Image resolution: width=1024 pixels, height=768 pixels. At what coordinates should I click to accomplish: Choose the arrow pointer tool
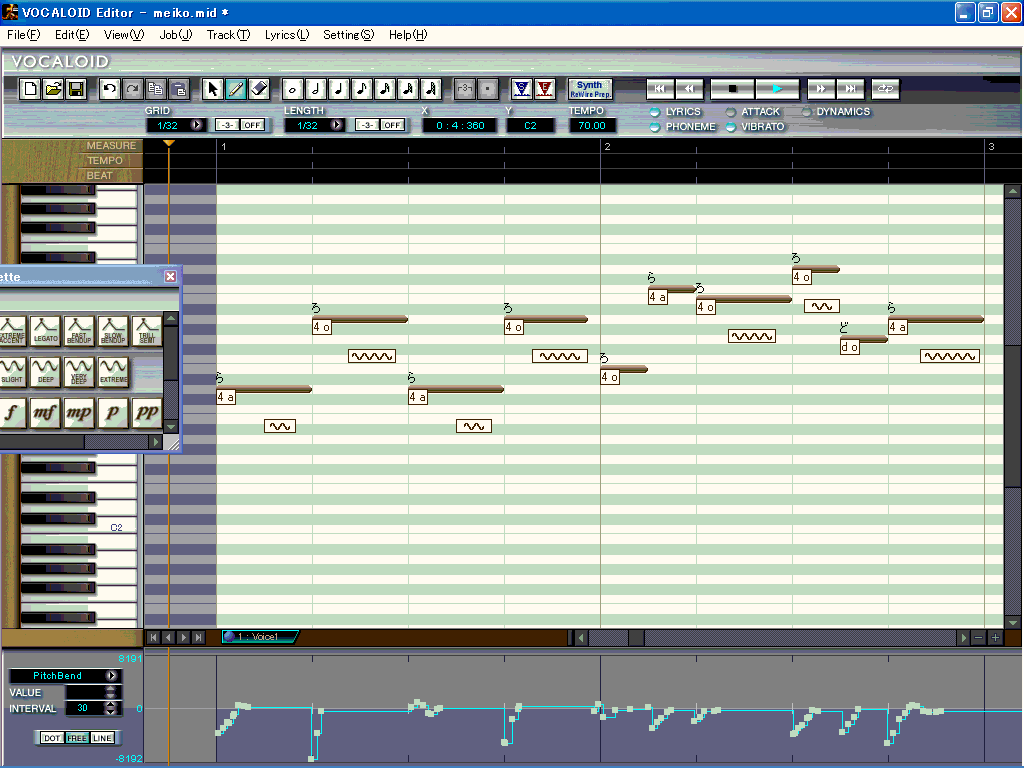213,89
